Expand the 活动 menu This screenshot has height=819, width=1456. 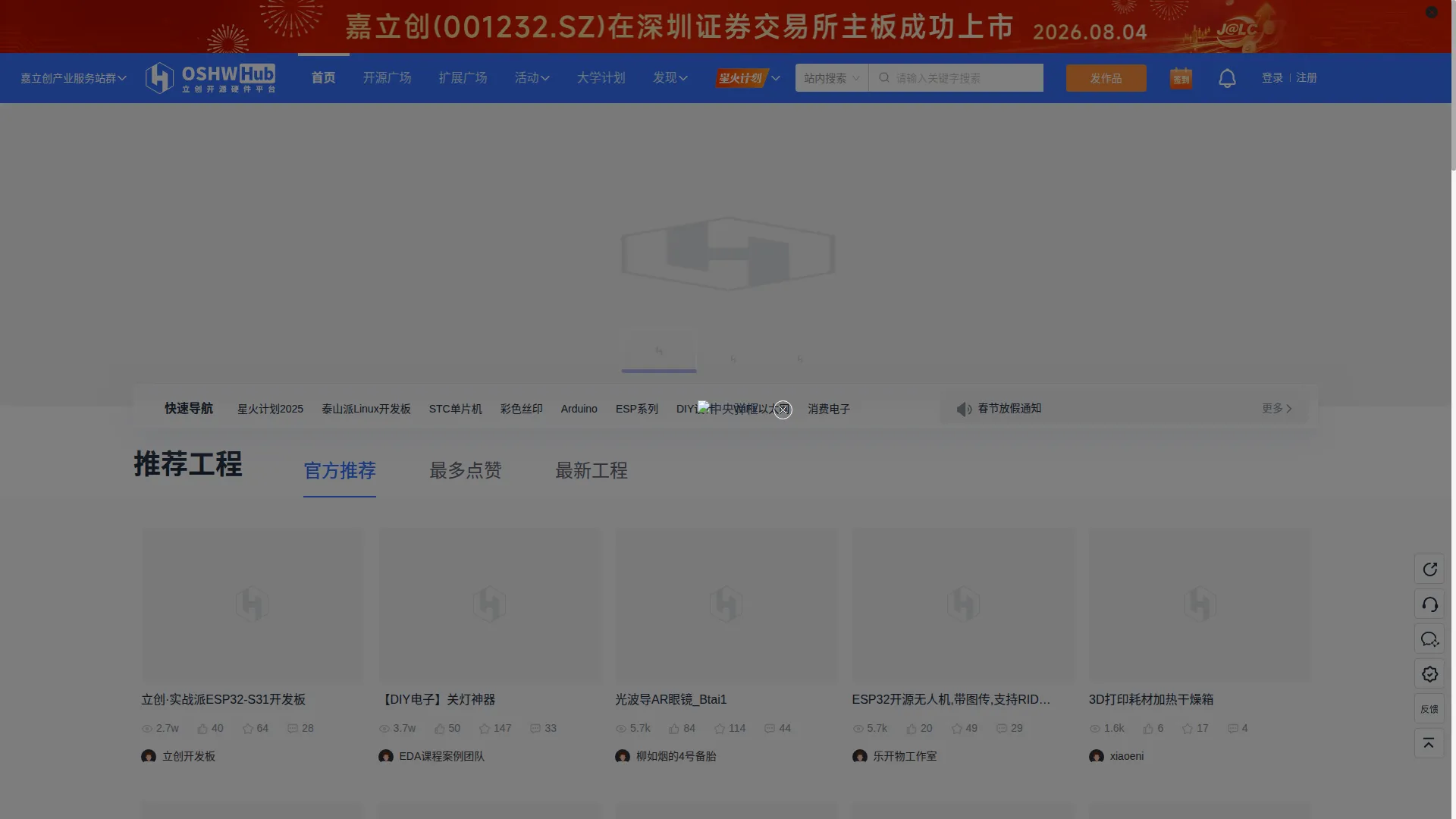[532, 78]
